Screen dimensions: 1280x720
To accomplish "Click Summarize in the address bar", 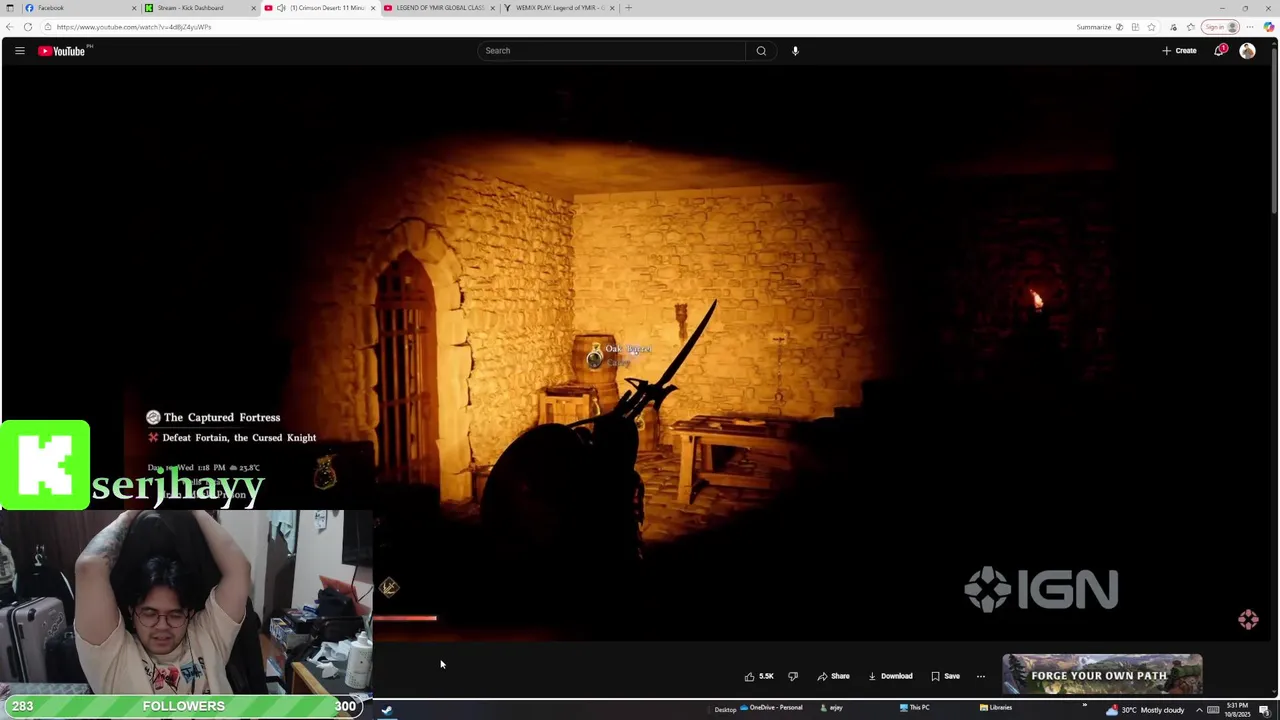I will pyautogui.click(x=1093, y=27).
